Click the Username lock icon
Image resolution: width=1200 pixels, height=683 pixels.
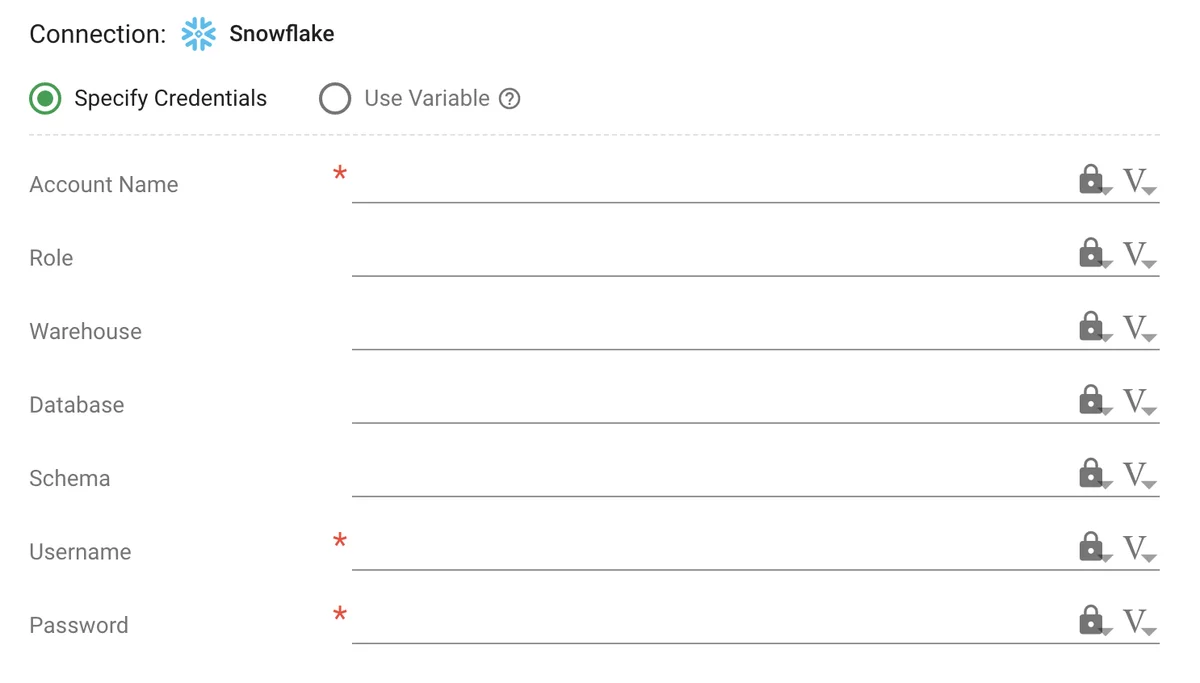click(1091, 547)
